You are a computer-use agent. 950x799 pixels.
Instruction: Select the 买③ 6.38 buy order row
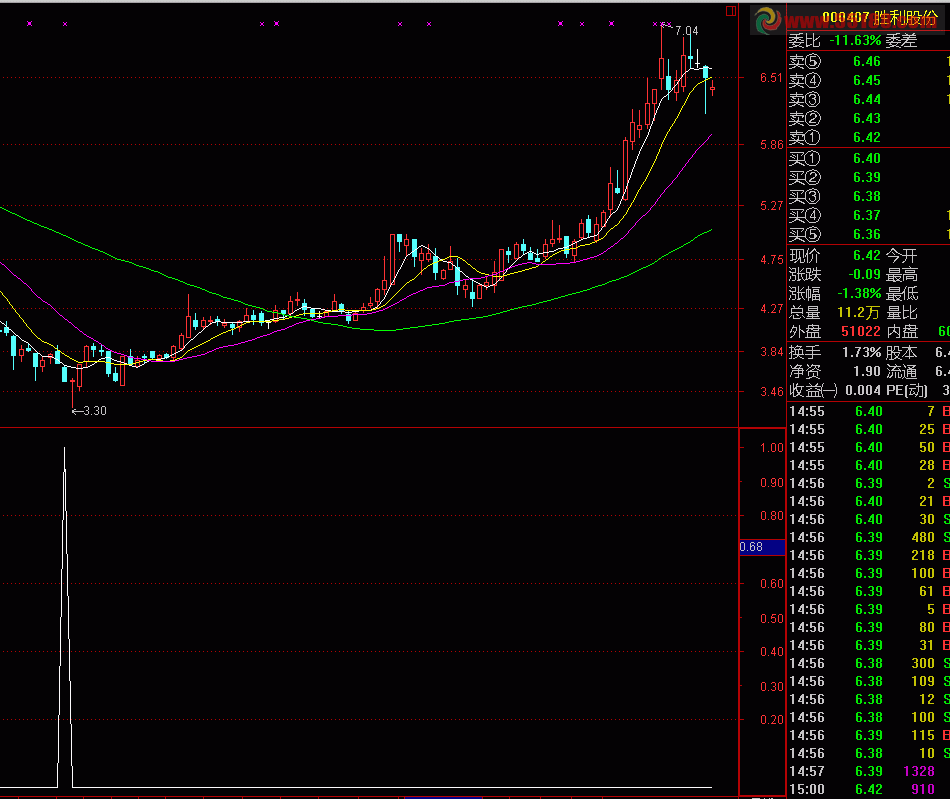click(x=869, y=196)
